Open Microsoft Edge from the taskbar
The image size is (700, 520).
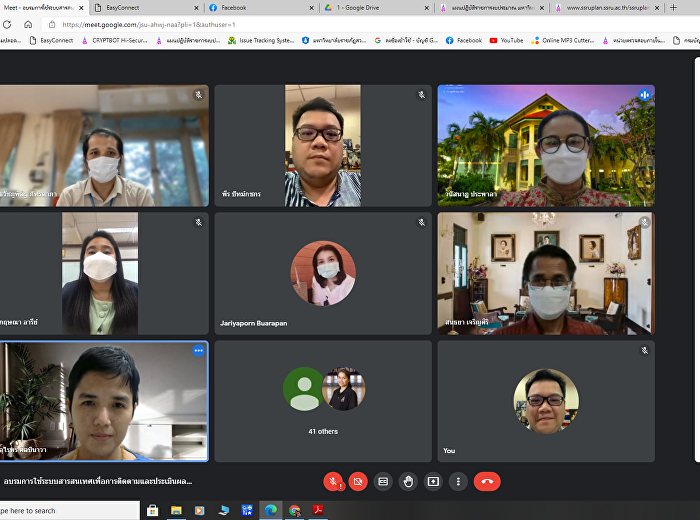pos(270,510)
